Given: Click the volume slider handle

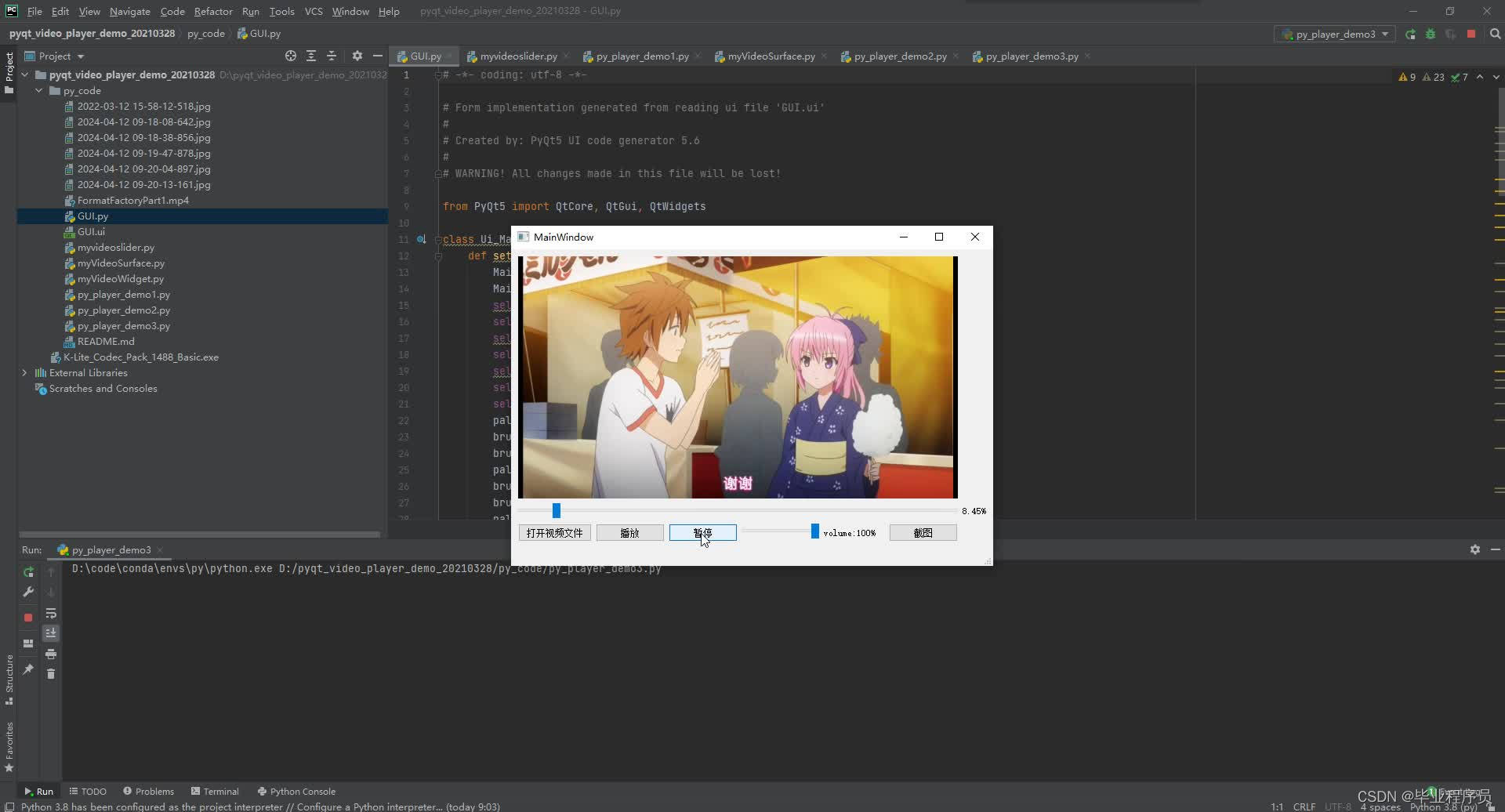Looking at the screenshot, I should click(814, 531).
